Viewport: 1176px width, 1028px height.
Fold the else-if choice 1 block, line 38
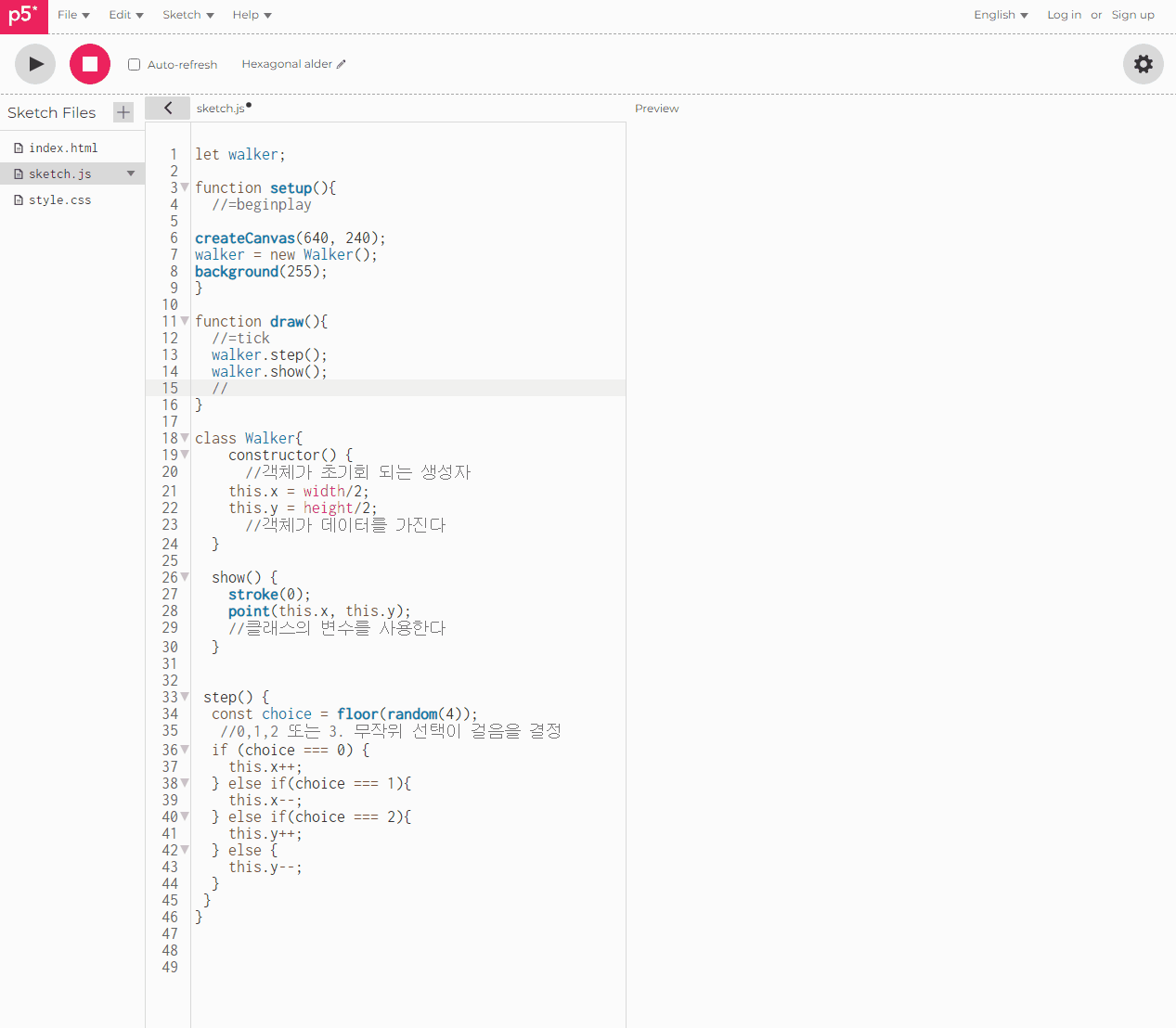click(185, 783)
